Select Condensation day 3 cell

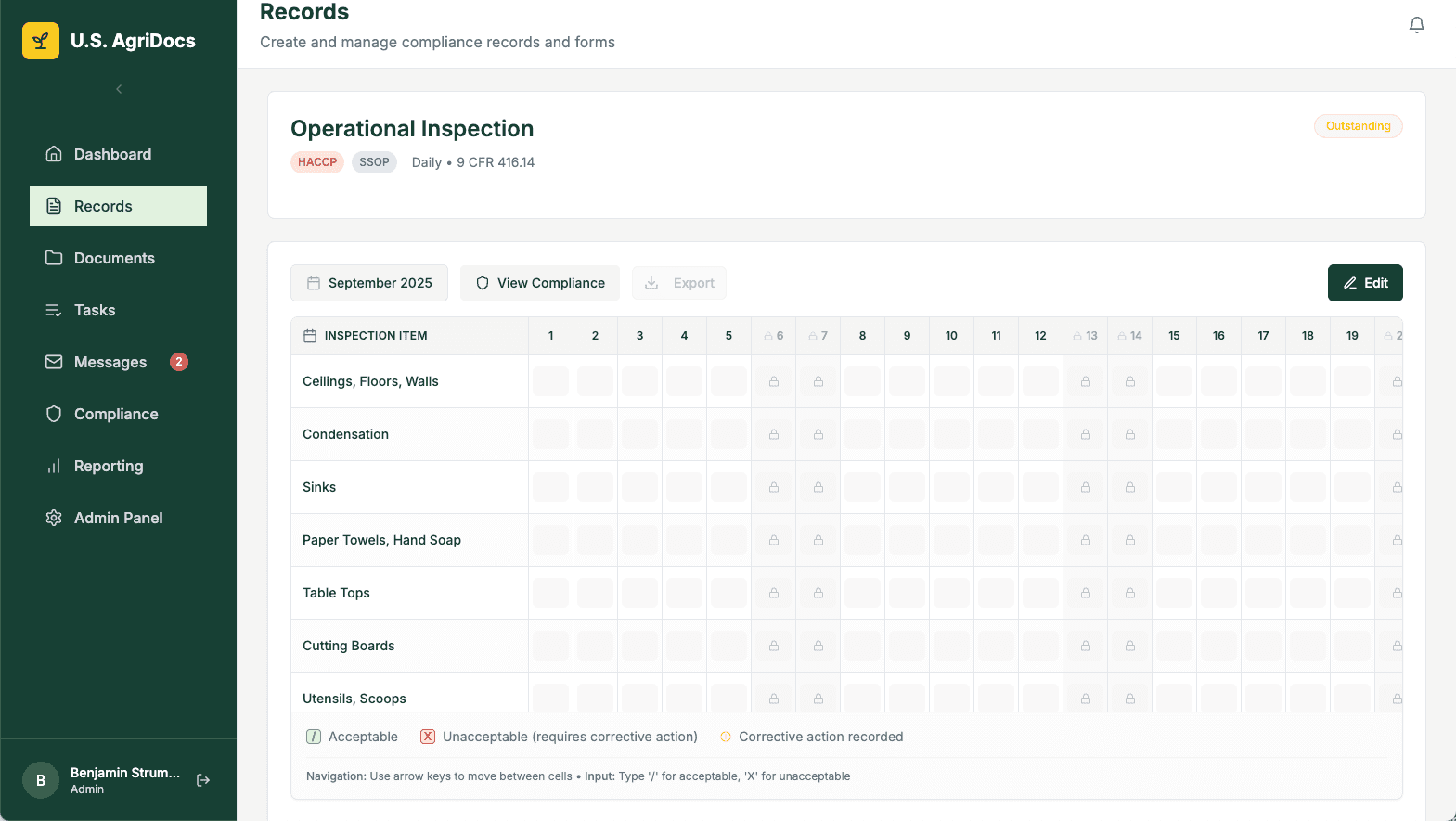pyautogui.click(x=639, y=434)
